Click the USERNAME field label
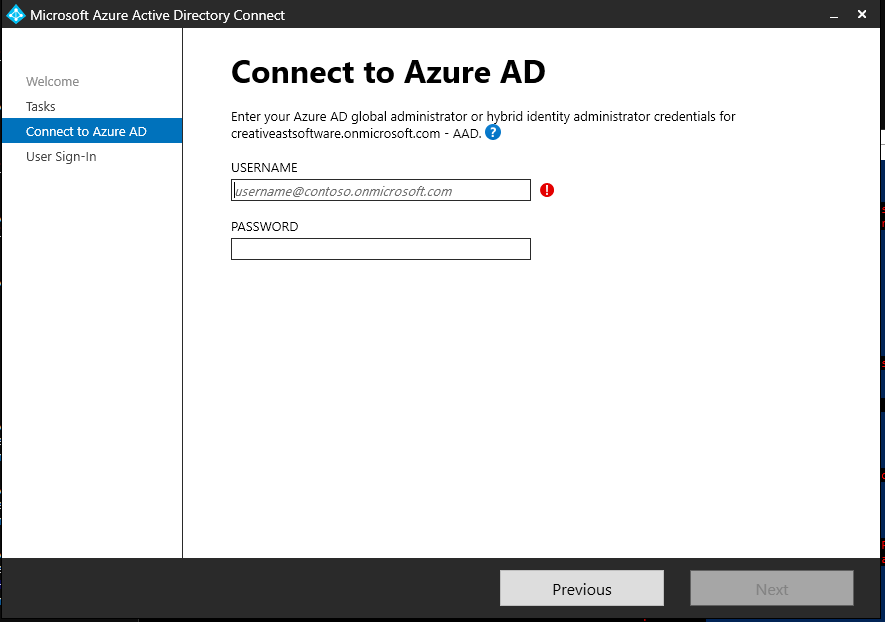 [264, 168]
